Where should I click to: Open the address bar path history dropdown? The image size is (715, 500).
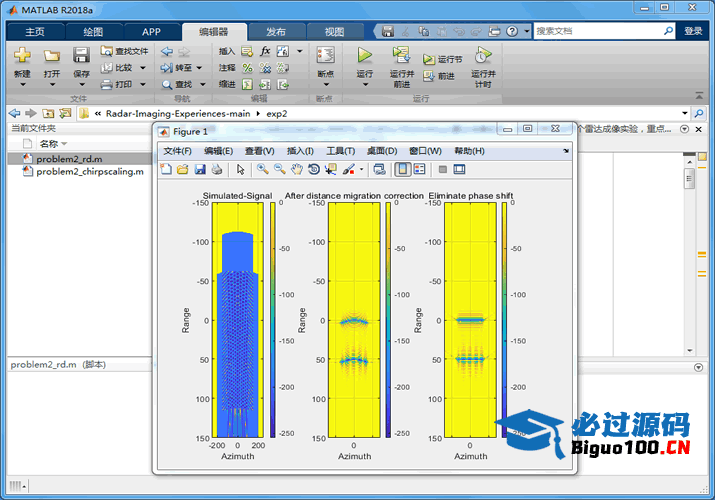(684, 113)
